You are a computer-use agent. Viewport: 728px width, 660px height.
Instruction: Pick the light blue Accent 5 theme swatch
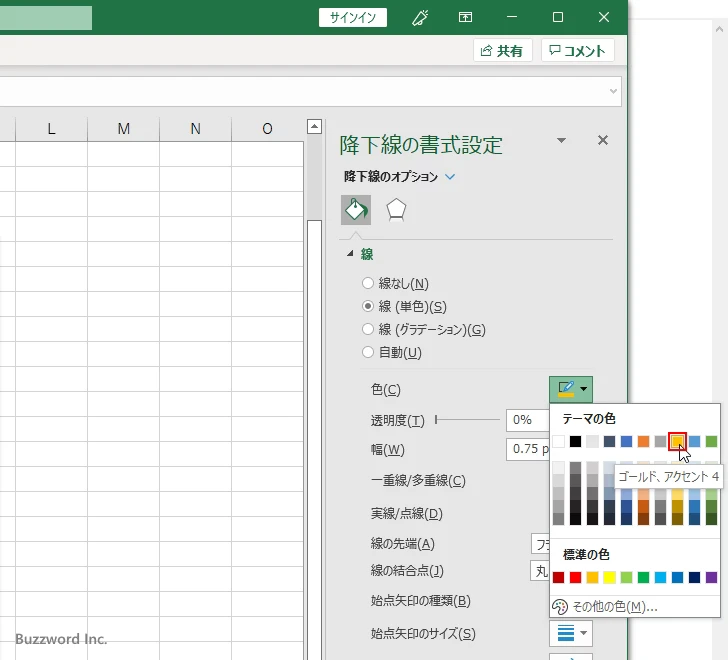click(695, 441)
